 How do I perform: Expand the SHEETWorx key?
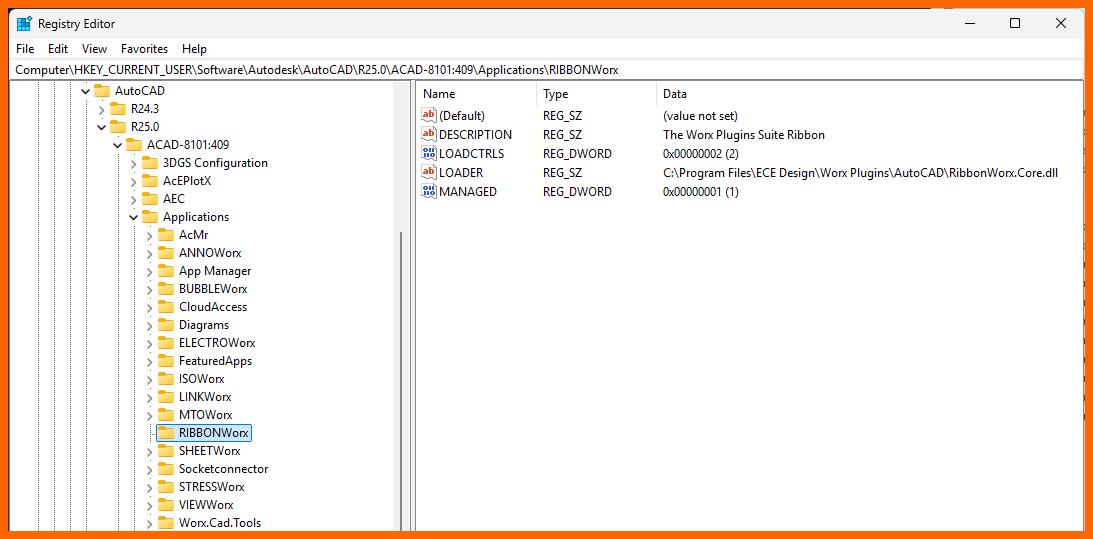coord(149,451)
